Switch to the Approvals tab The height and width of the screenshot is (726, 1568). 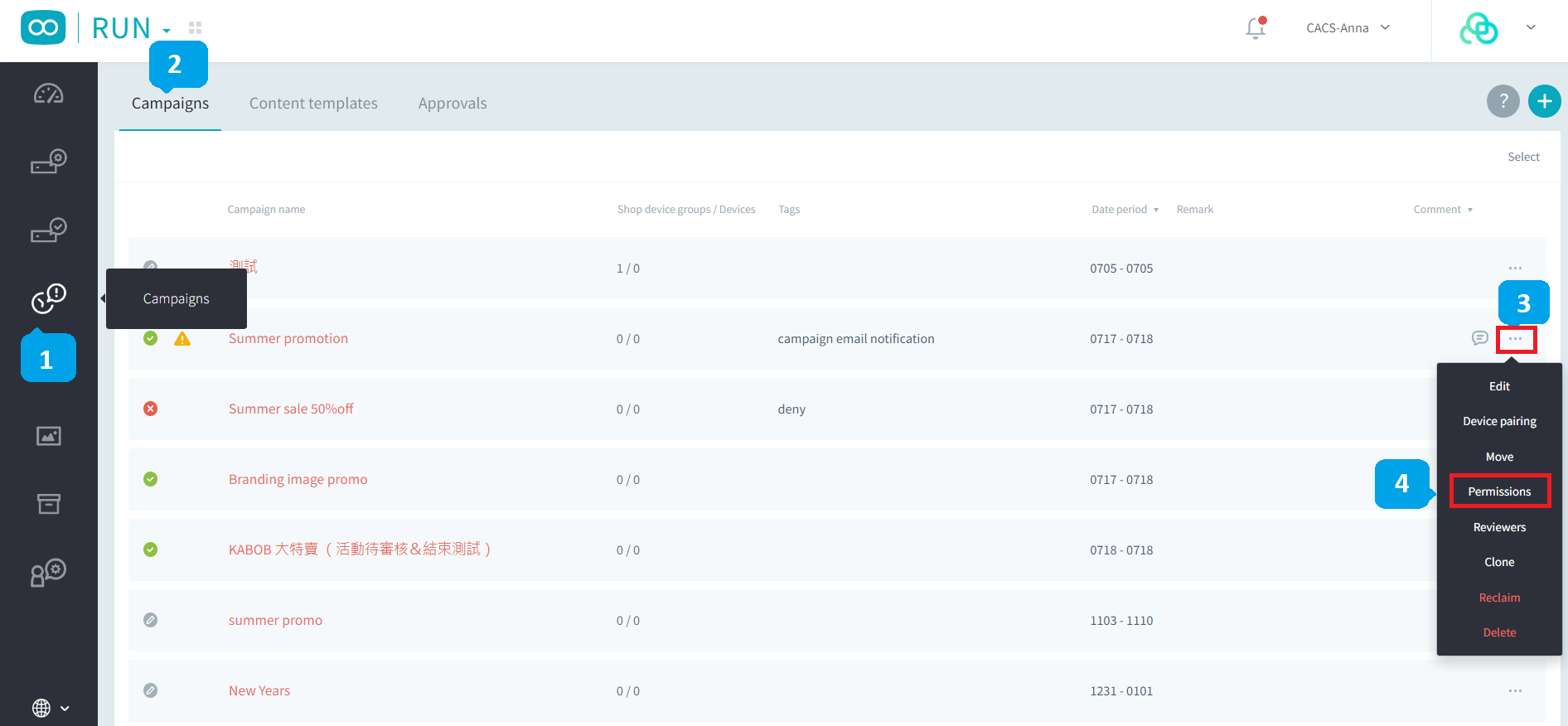(x=452, y=104)
